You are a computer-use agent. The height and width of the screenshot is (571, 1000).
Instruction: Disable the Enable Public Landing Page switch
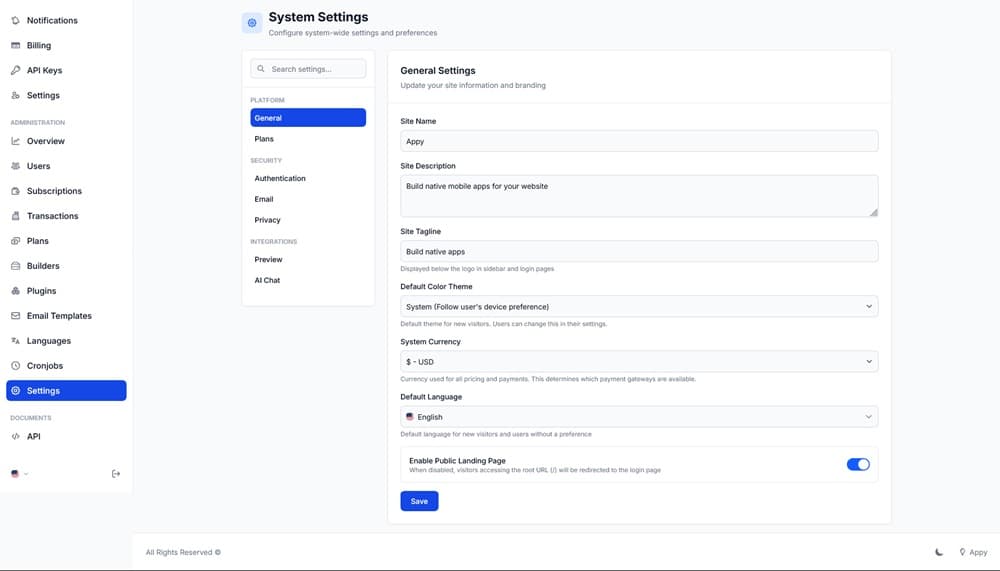(858, 464)
